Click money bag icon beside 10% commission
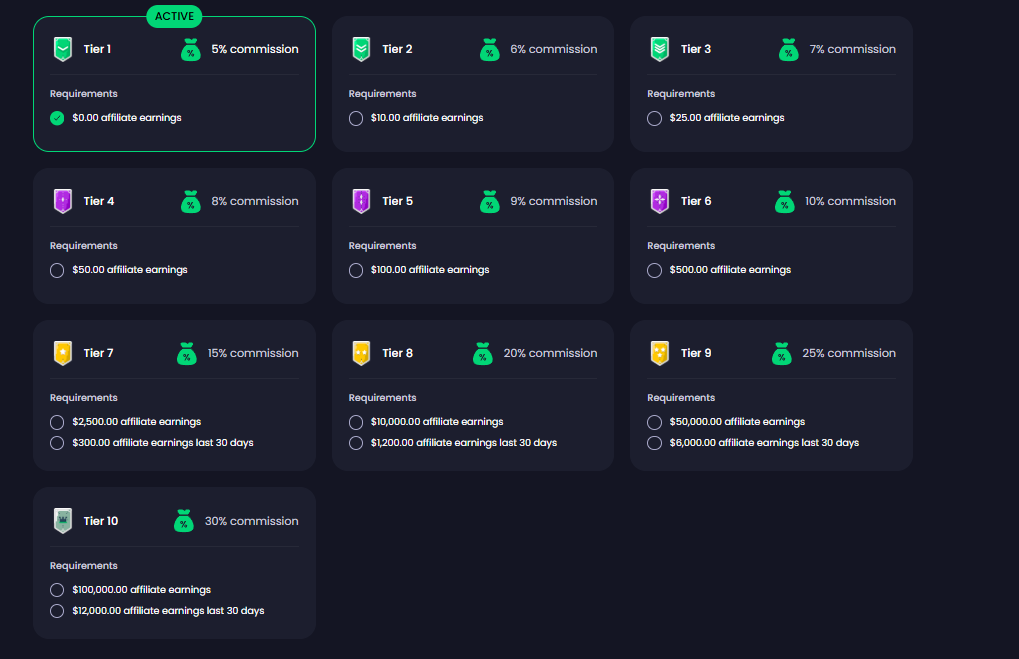This screenshot has height=659, width=1019. tap(784, 201)
